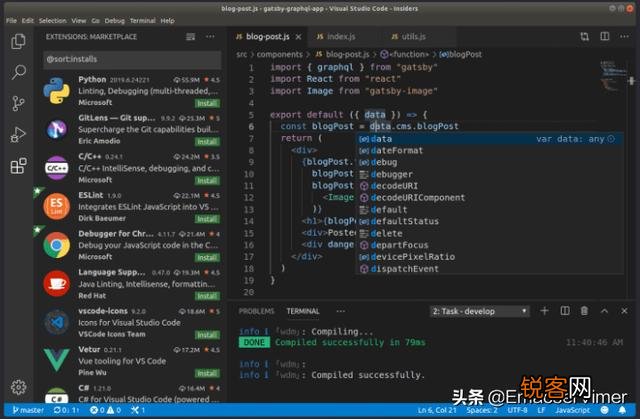Clear extensions search results icon
640x419 pixels.
[191, 37]
